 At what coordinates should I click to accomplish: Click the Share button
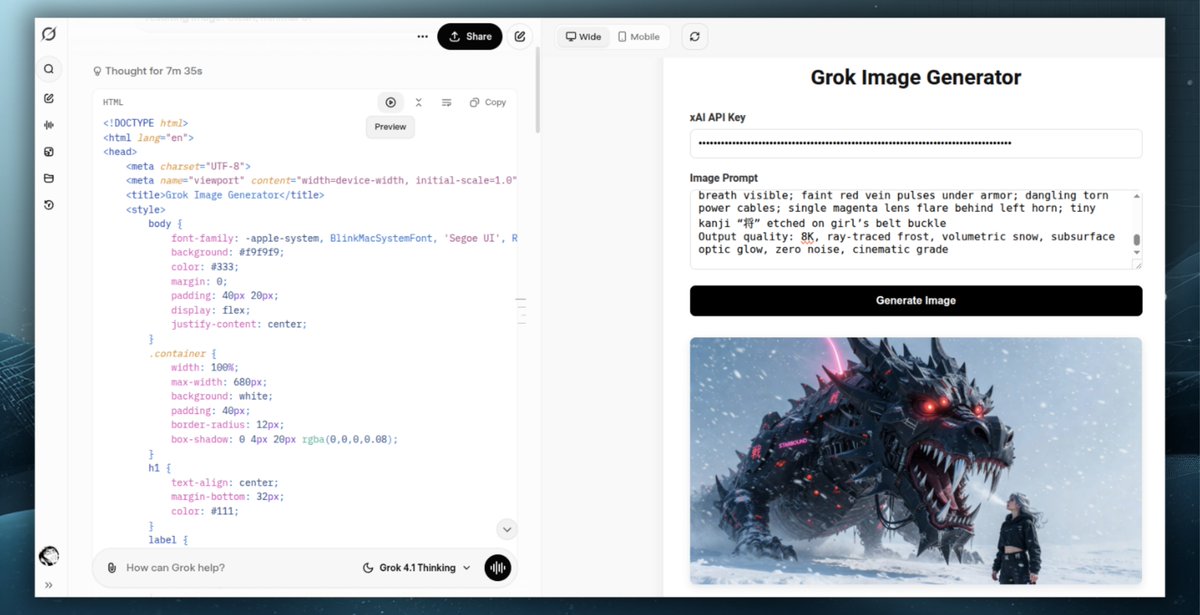click(x=469, y=37)
